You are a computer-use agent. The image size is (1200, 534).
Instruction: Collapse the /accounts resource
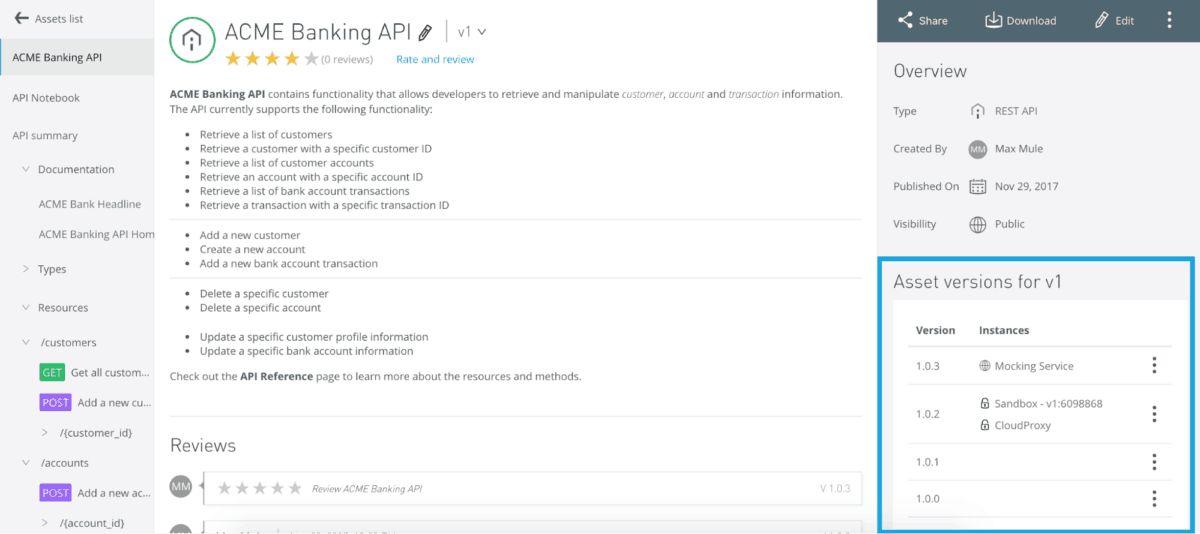[25, 463]
